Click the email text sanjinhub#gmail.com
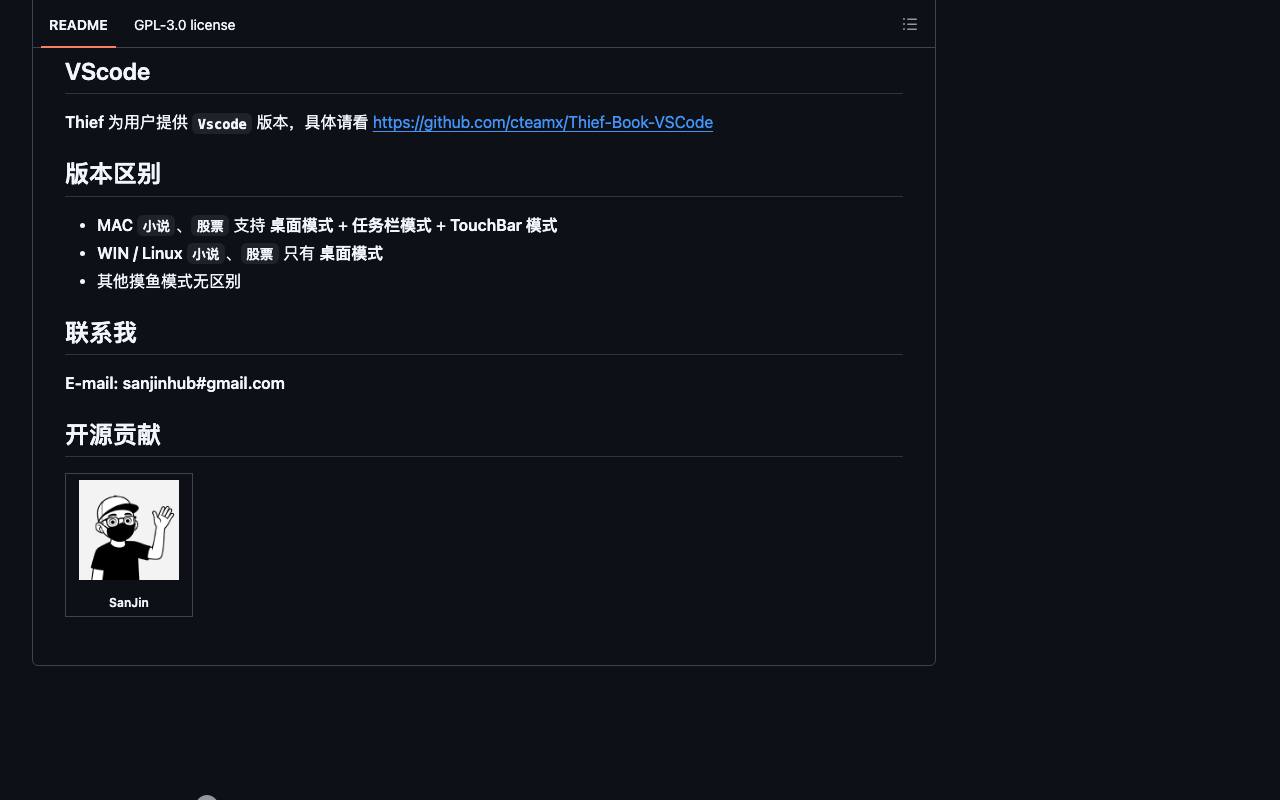This screenshot has width=1280, height=800. point(204,383)
